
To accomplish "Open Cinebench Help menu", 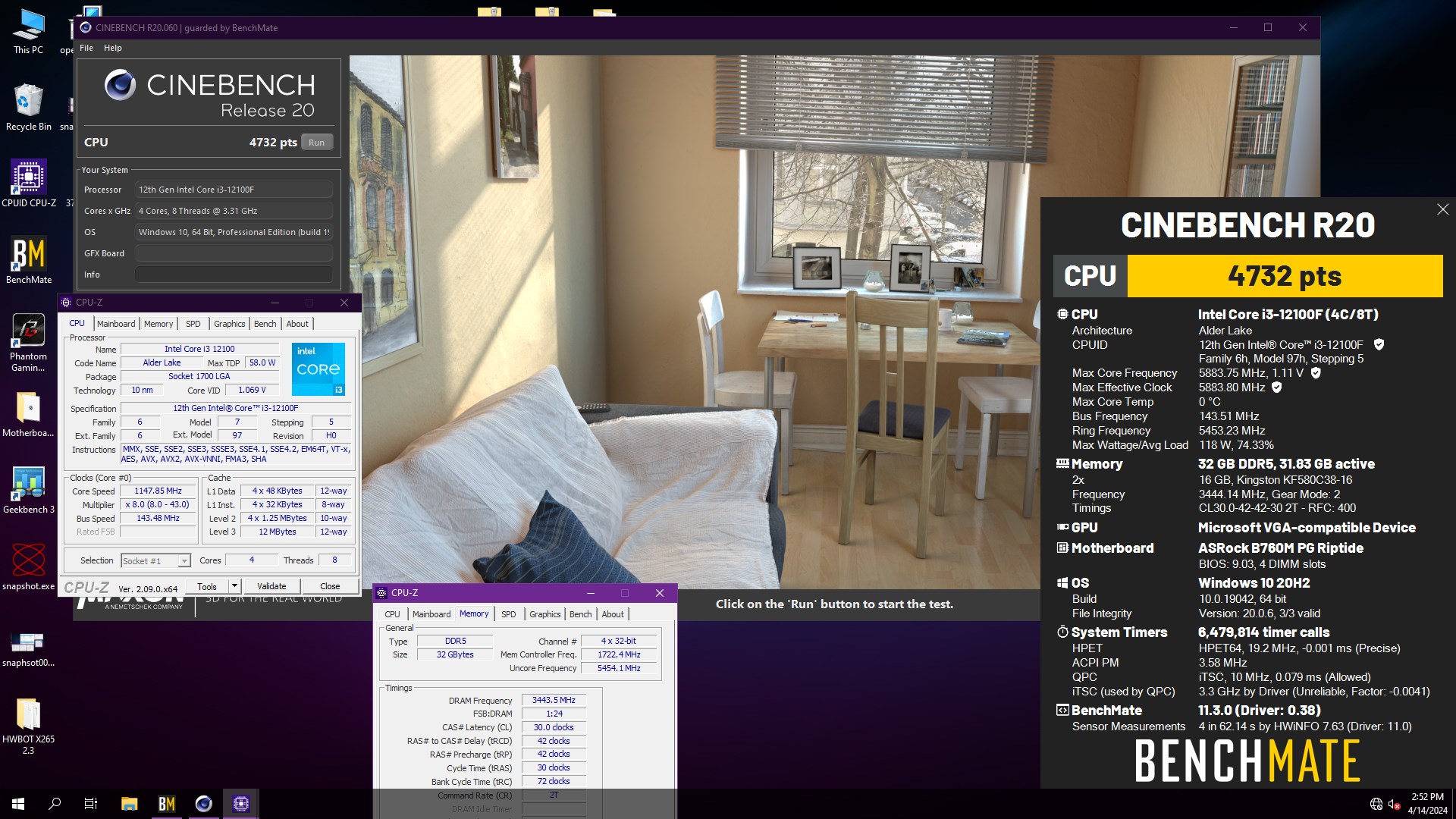I will 112,48.
